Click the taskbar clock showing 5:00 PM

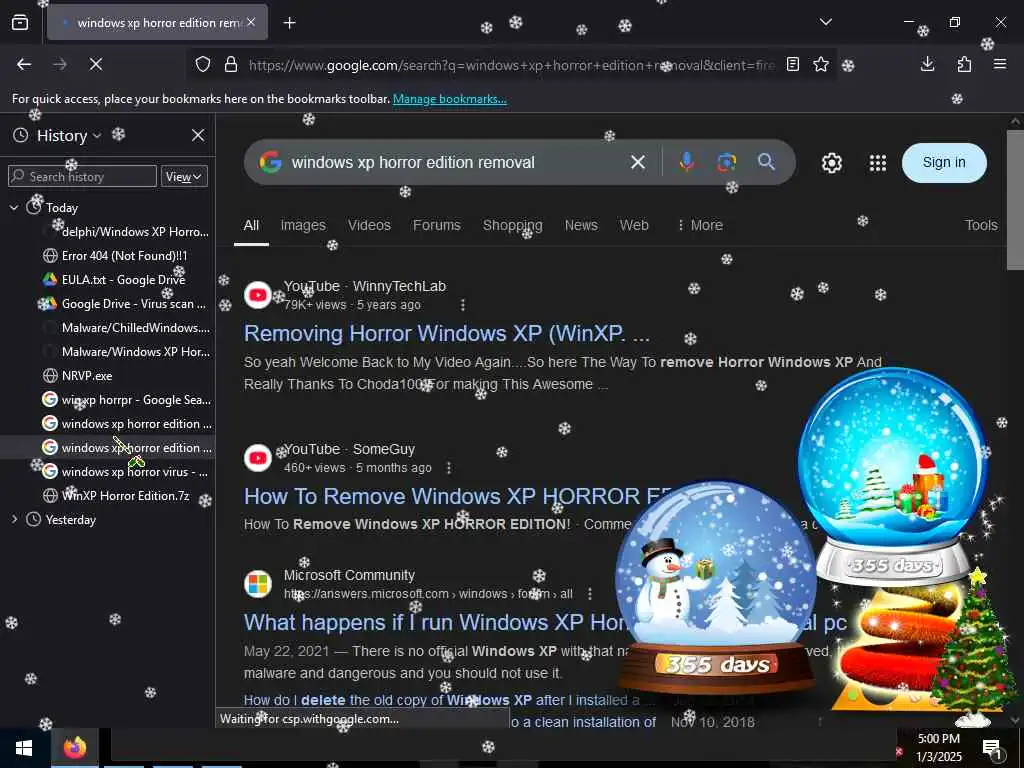click(x=939, y=748)
